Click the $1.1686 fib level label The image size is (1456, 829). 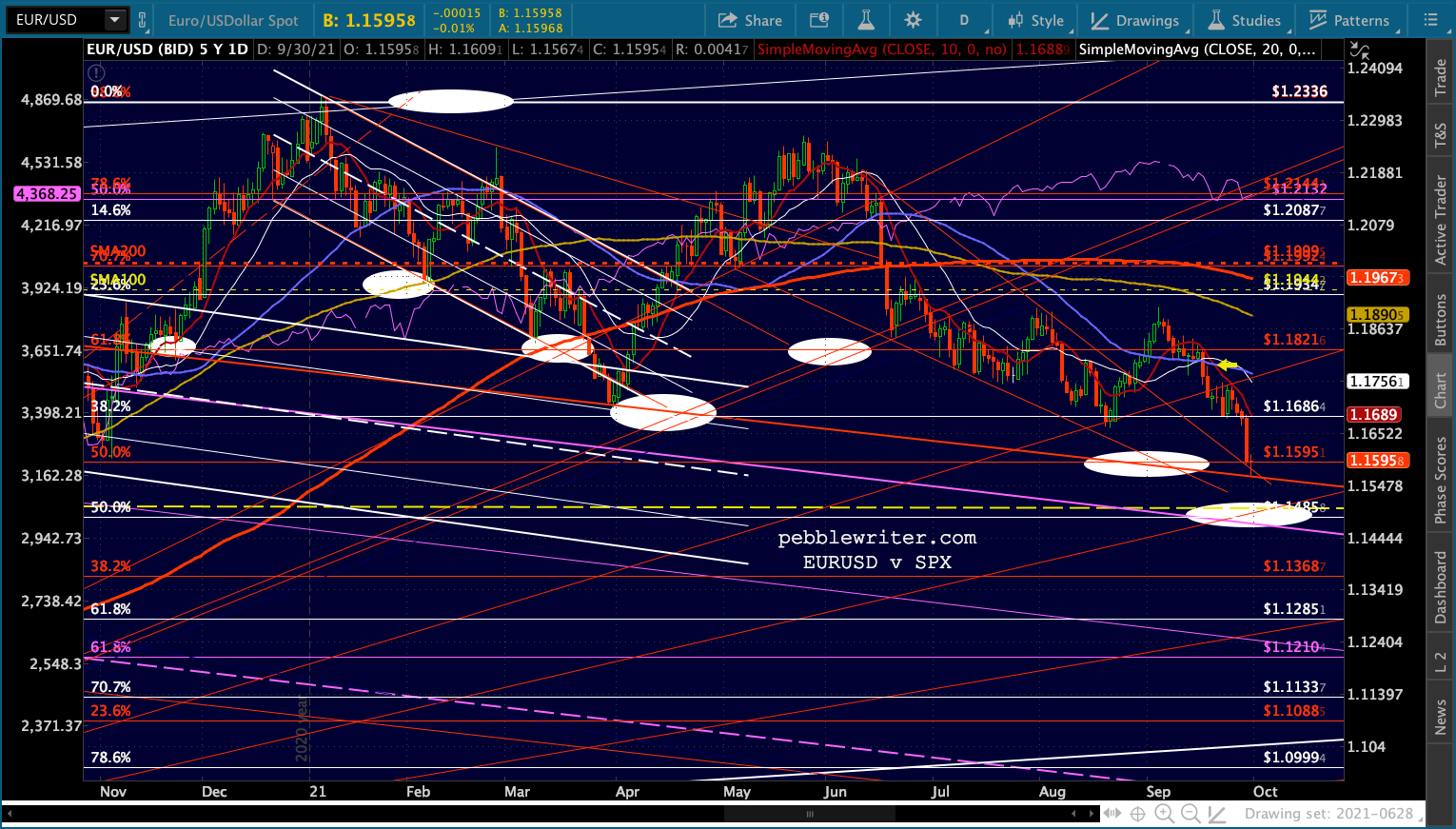click(x=1294, y=406)
